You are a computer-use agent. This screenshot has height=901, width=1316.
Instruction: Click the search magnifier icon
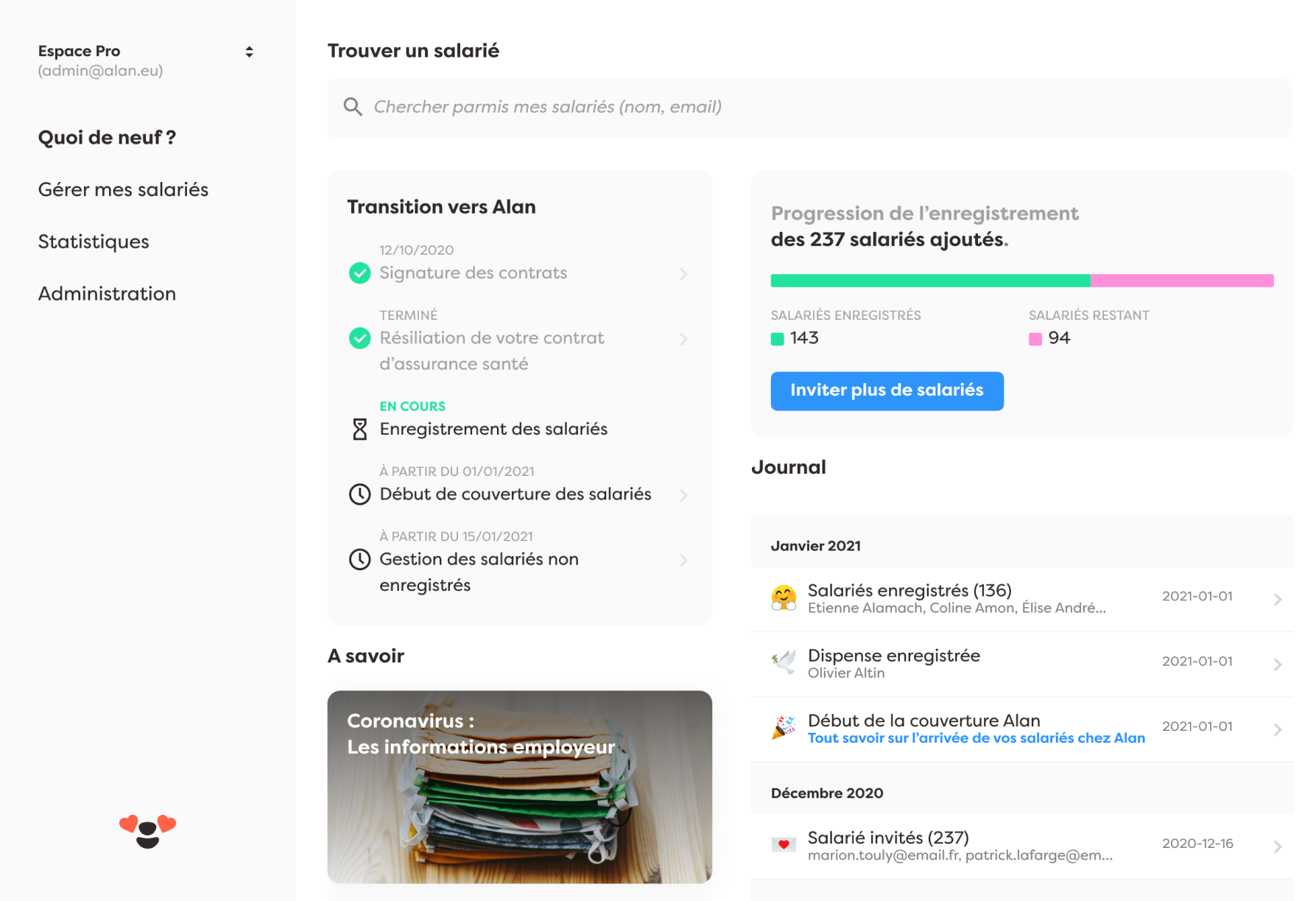(353, 107)
